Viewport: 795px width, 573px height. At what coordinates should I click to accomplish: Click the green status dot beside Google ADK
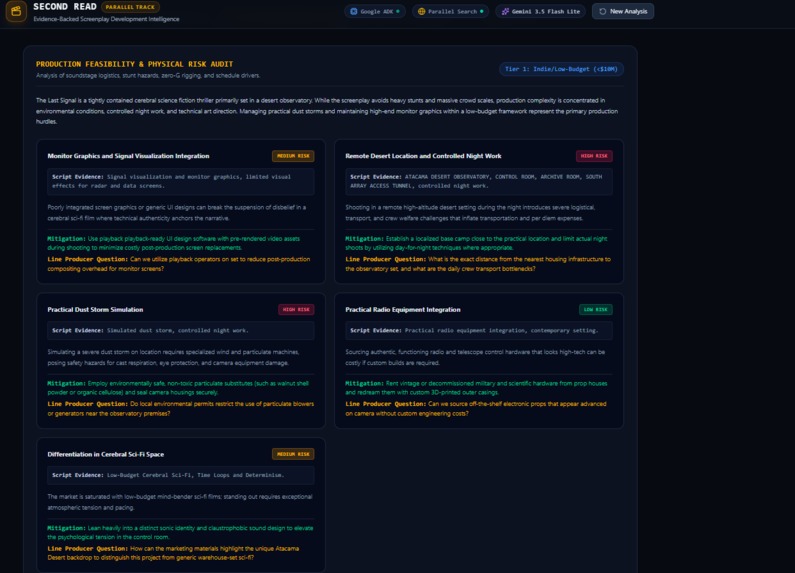[x=398, y=11]
